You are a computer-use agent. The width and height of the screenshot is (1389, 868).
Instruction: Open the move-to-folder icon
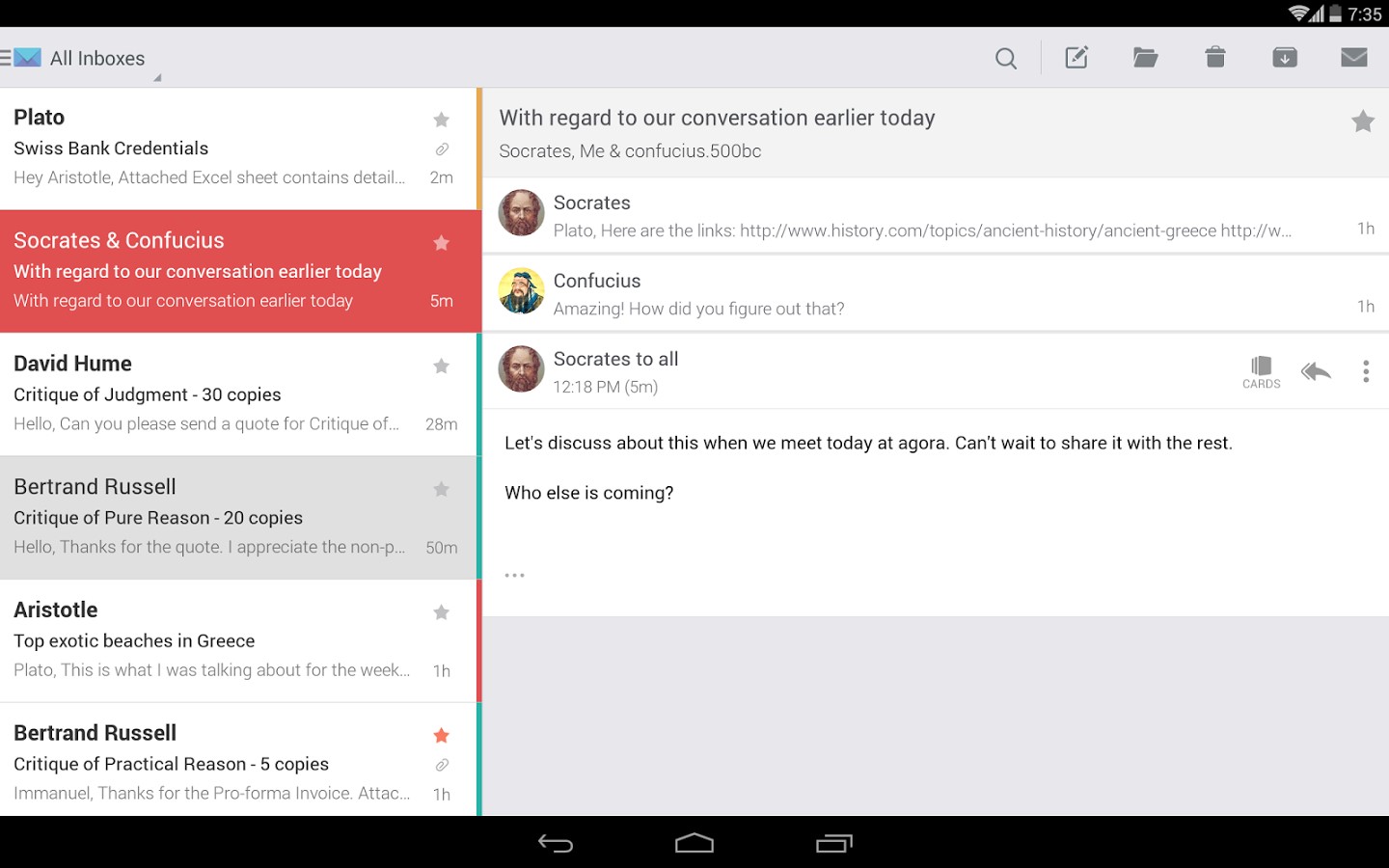coord(1145,58)
